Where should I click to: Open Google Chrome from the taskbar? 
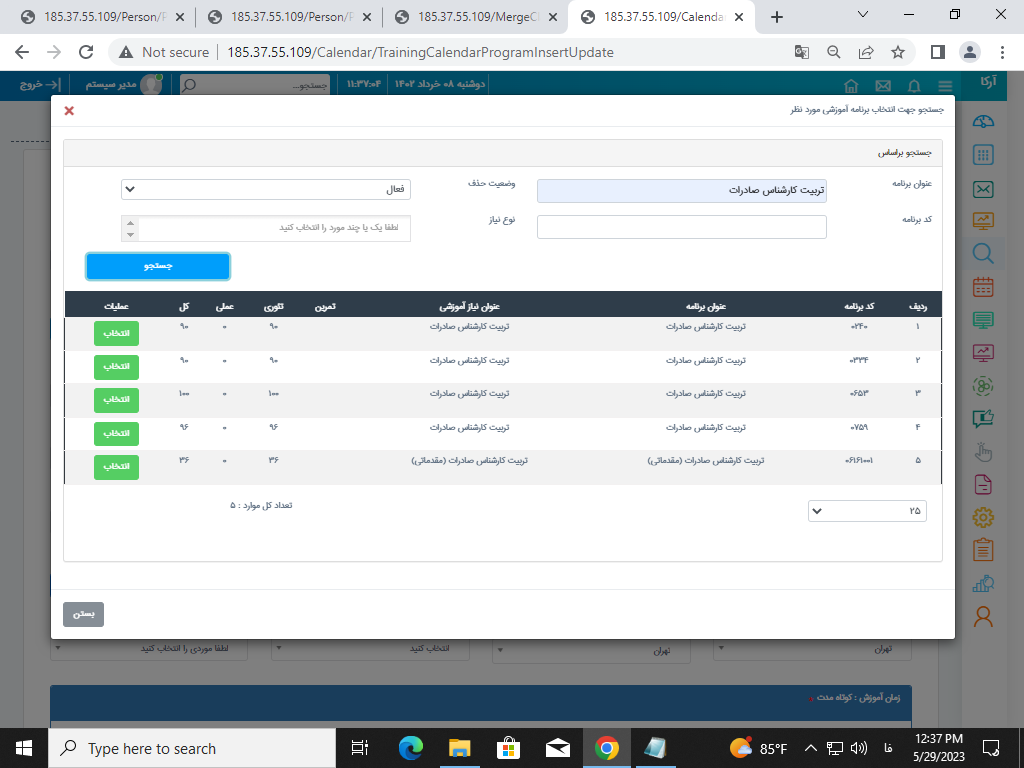point(606,748)
